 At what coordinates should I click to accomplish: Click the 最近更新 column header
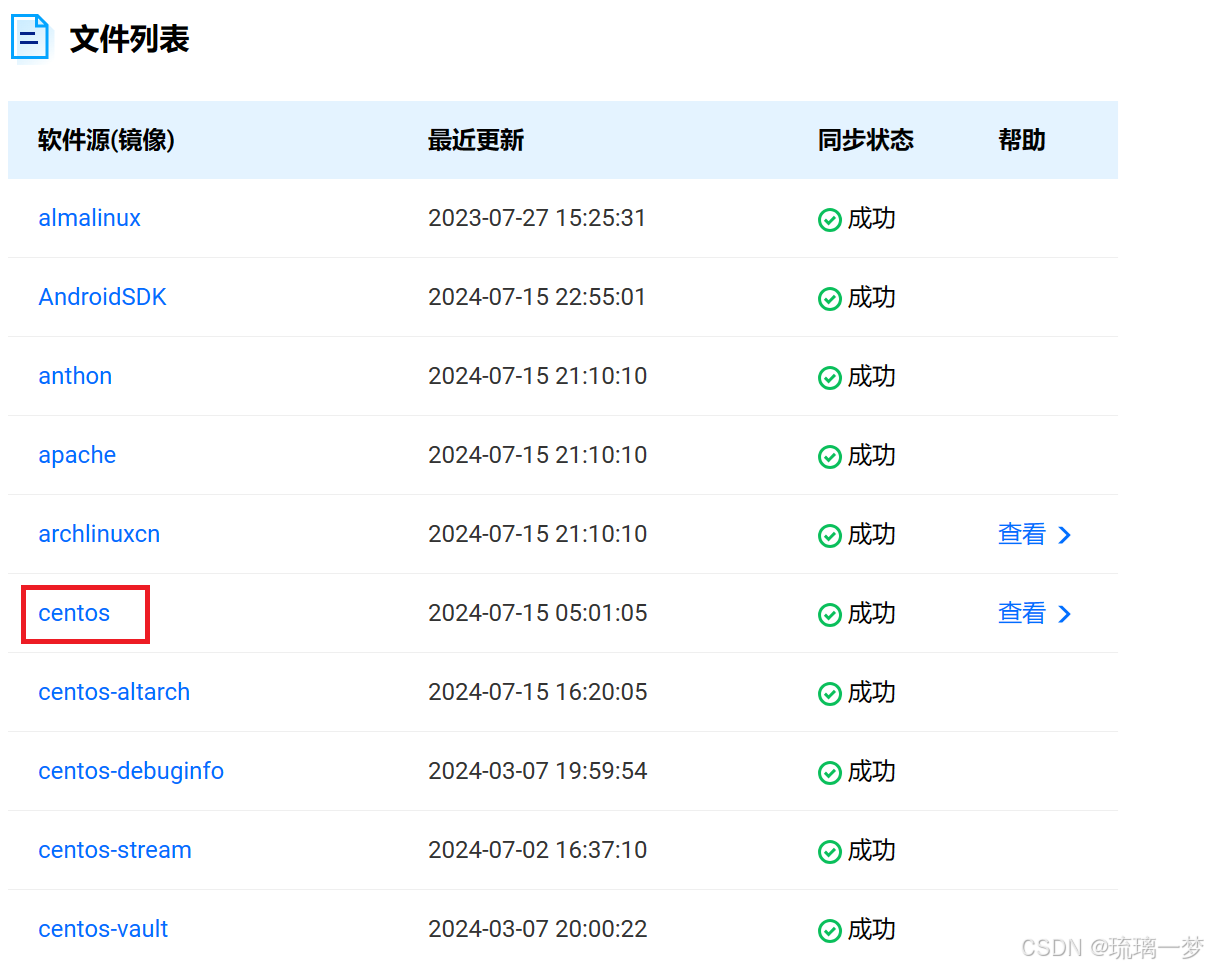tap(476, 140)
